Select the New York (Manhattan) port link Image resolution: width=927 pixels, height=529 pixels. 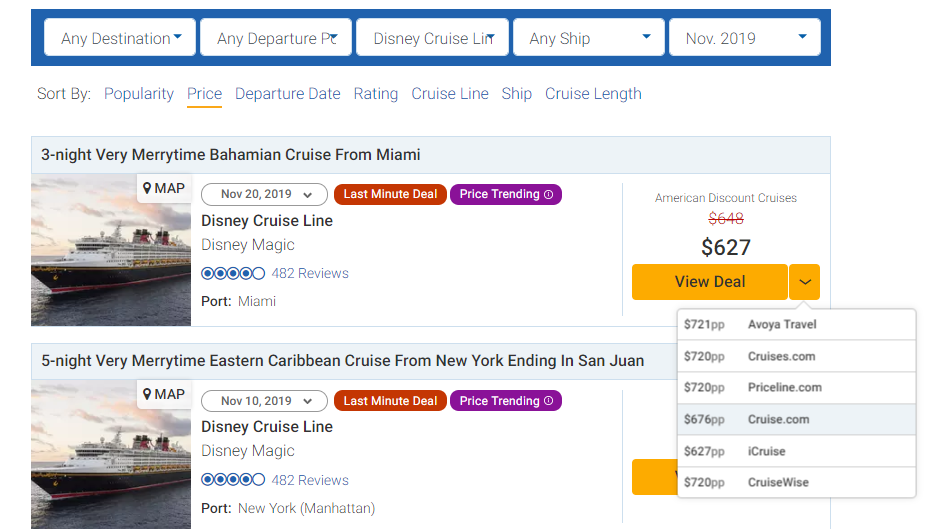[306, 508]
